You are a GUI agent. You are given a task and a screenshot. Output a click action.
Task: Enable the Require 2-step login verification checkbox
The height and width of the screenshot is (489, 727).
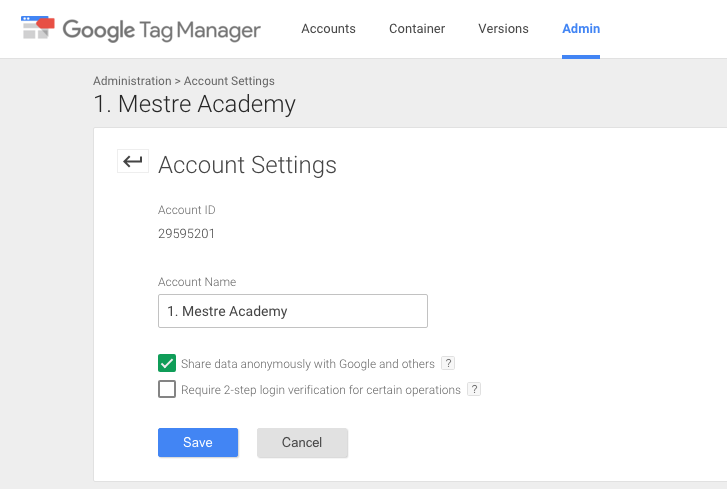(x=167, y=389)
